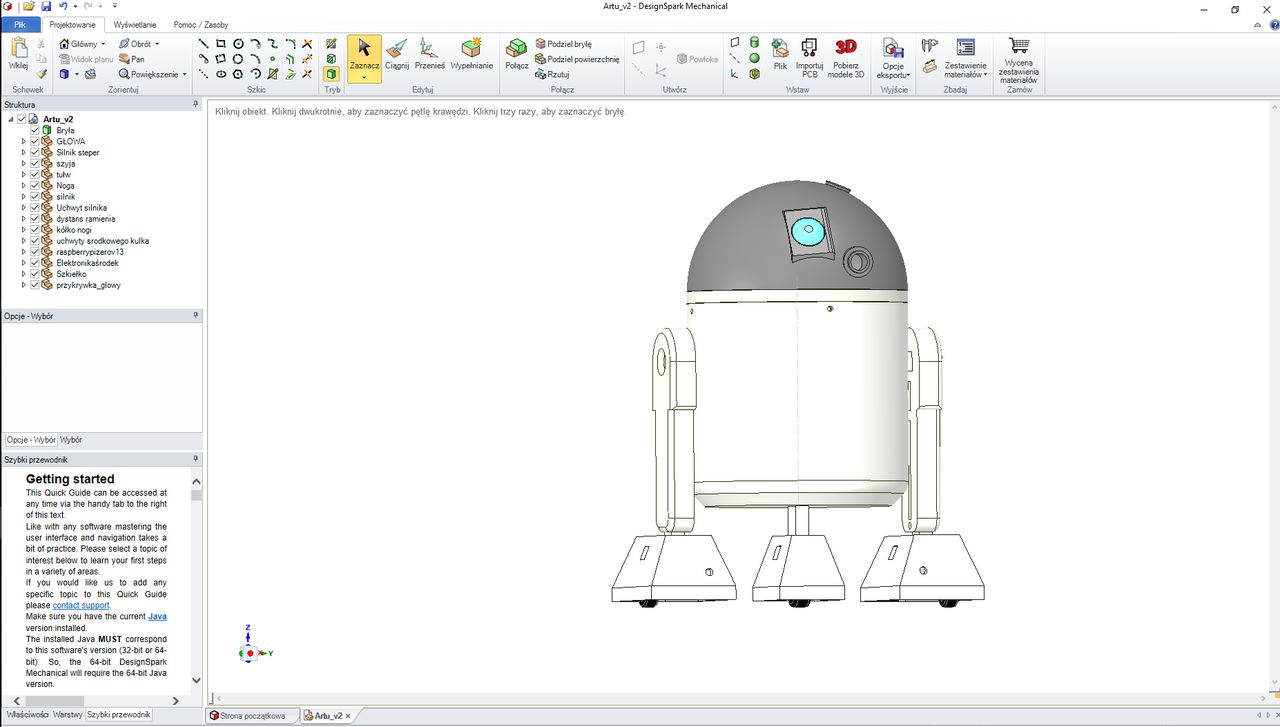Screen dimensions: 1280x727
Task: Open the Główny view dropdown
Action: (103, 44)
